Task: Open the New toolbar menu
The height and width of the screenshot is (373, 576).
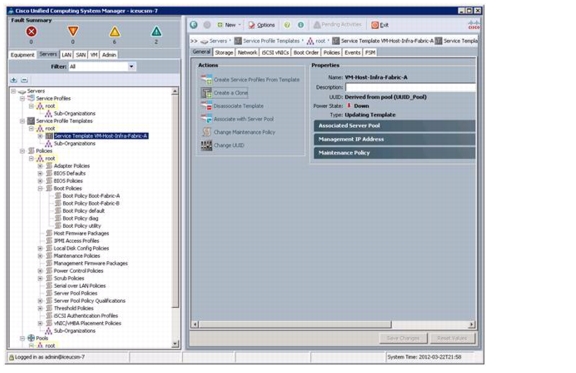Action: [229, 25]
